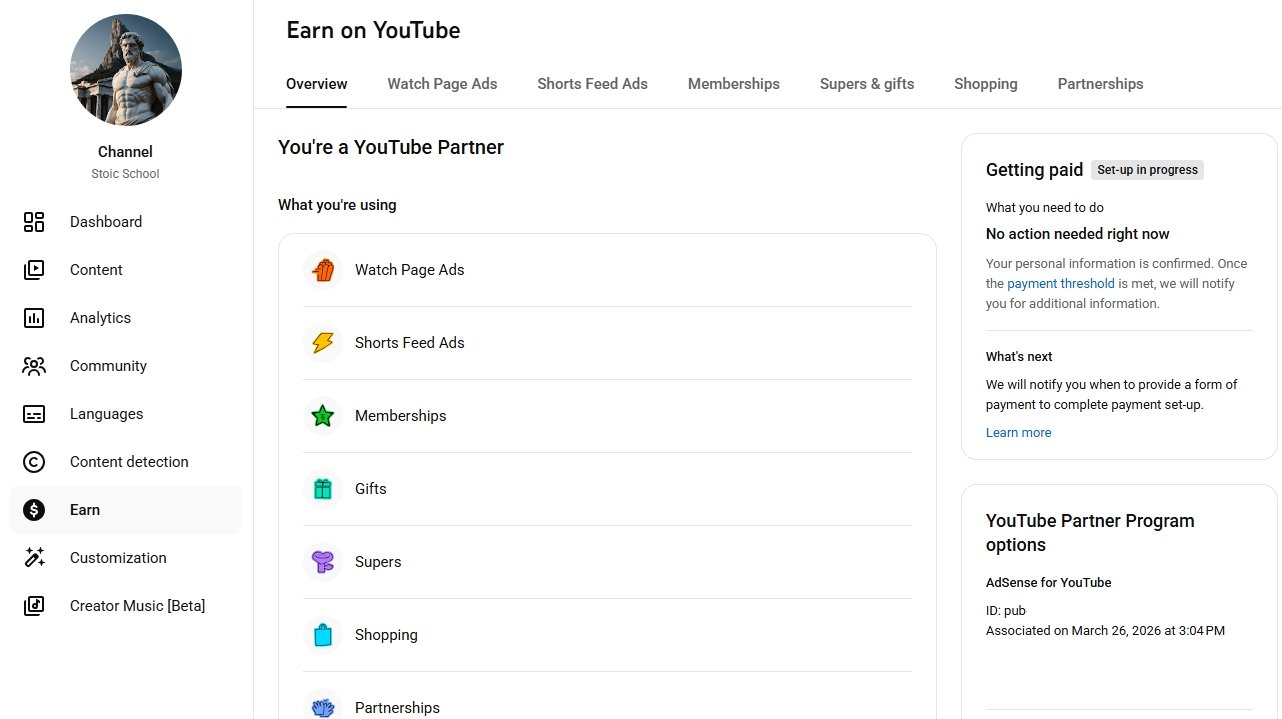The height and width of the screenshot is (719, 1282).
Task: Click Learn more in Getting paid
Action: [1018, 433]
